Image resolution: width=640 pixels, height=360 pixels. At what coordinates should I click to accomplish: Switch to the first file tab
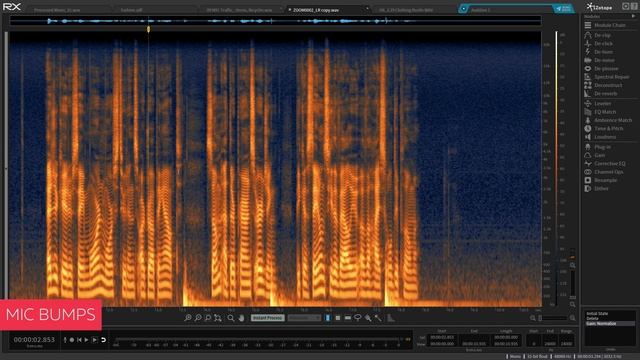tap(57, 10)
